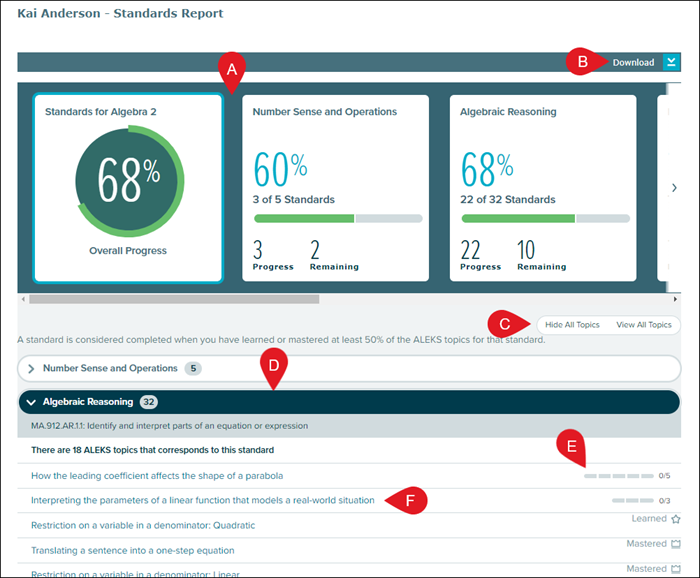The image size is (700, 578).
Task: Open the Algebraic Reasoning summary card
Action: pyautogui.click(x=542, y=188)
